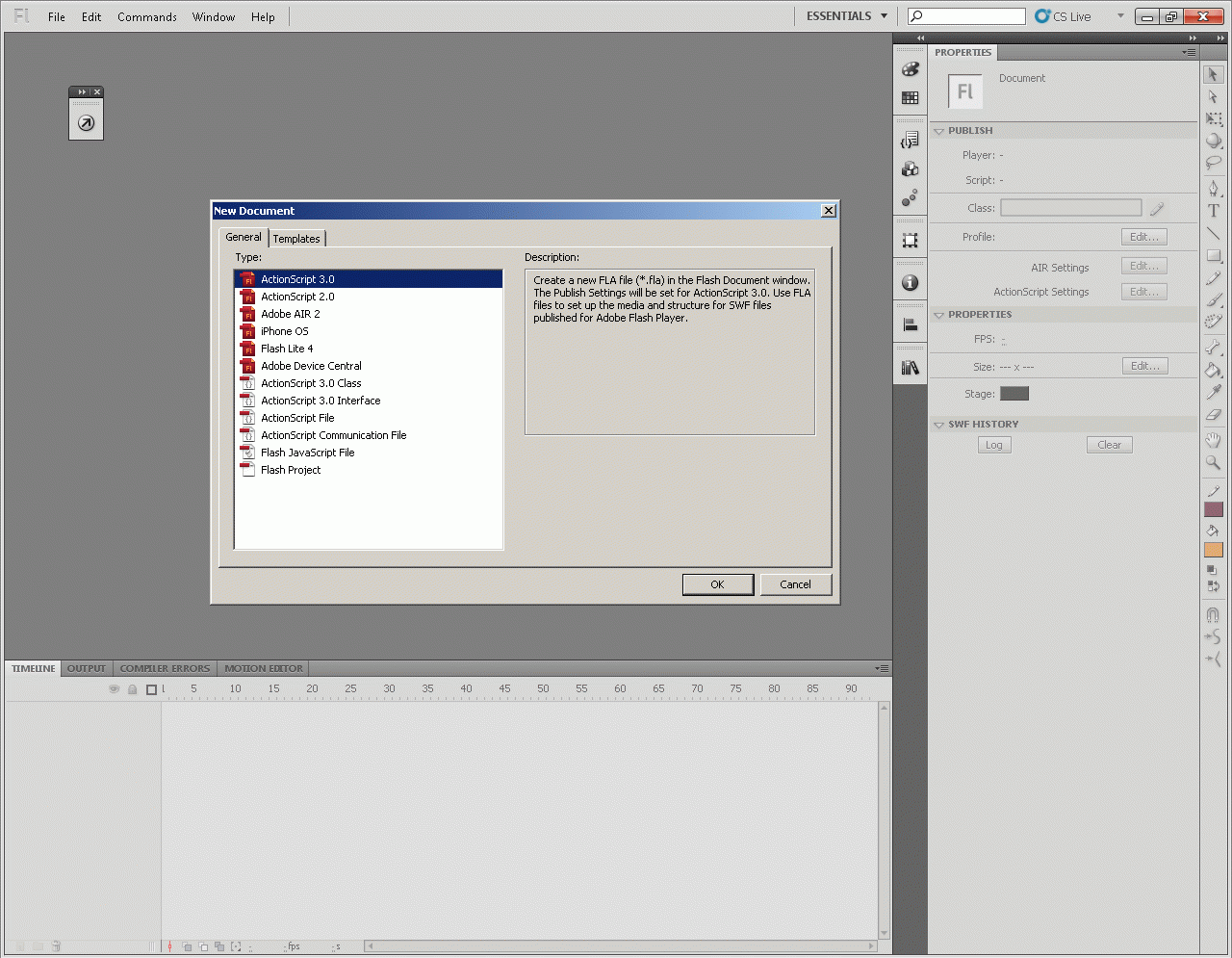This screenshot has height=958, width=1232.
Task: Click OK in New Document dialog
Action: point(718,584)
